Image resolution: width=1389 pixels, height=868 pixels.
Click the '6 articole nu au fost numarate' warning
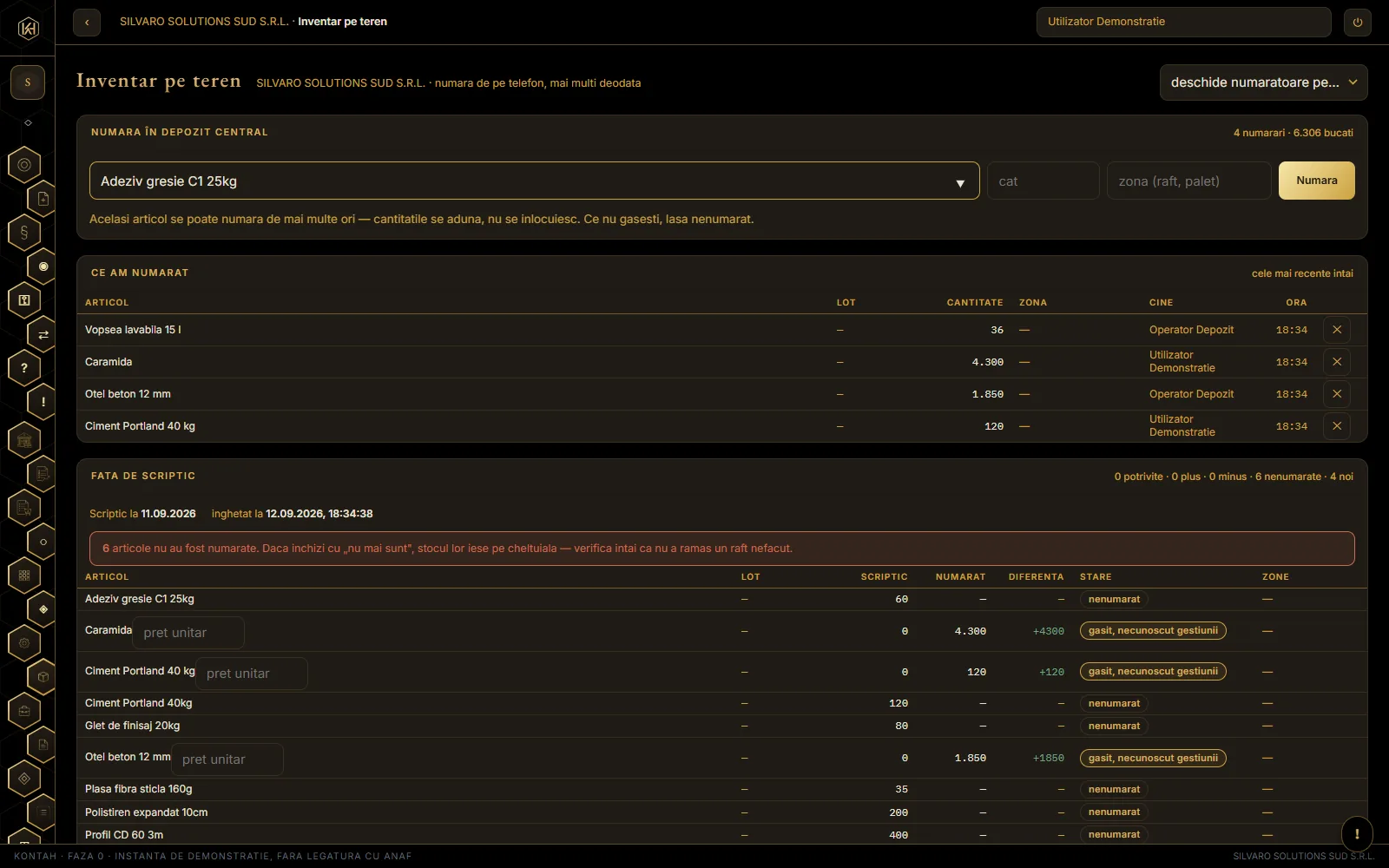(721, 549)
